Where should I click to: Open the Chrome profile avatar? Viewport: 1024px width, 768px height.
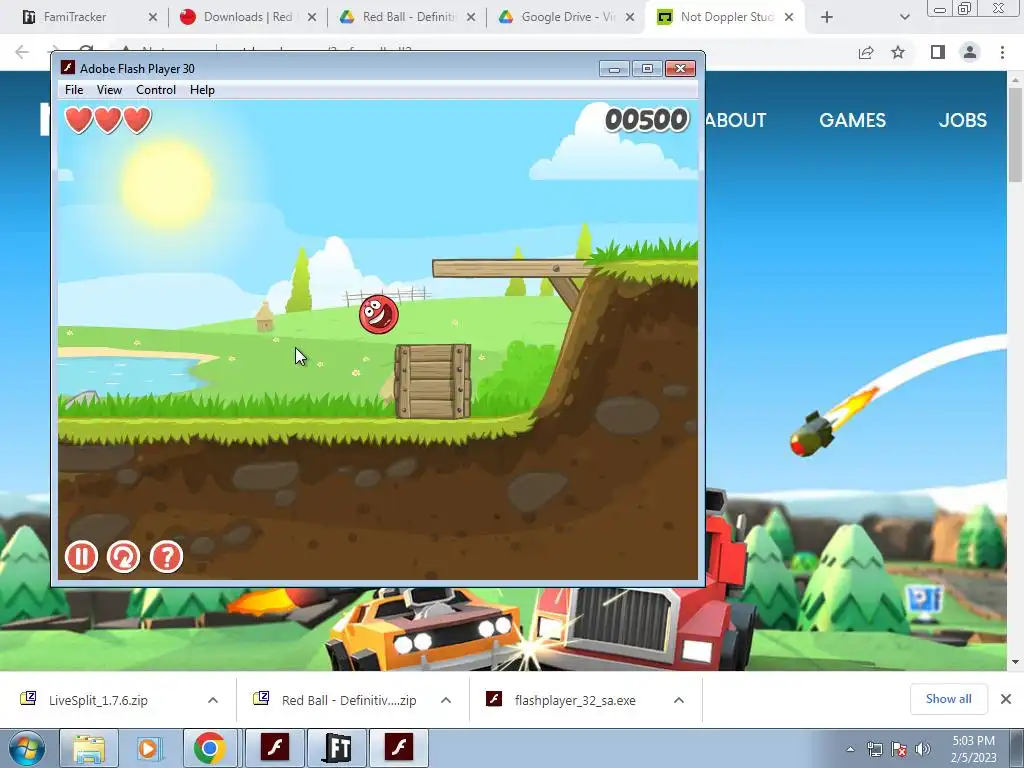(x=970, y=52)
